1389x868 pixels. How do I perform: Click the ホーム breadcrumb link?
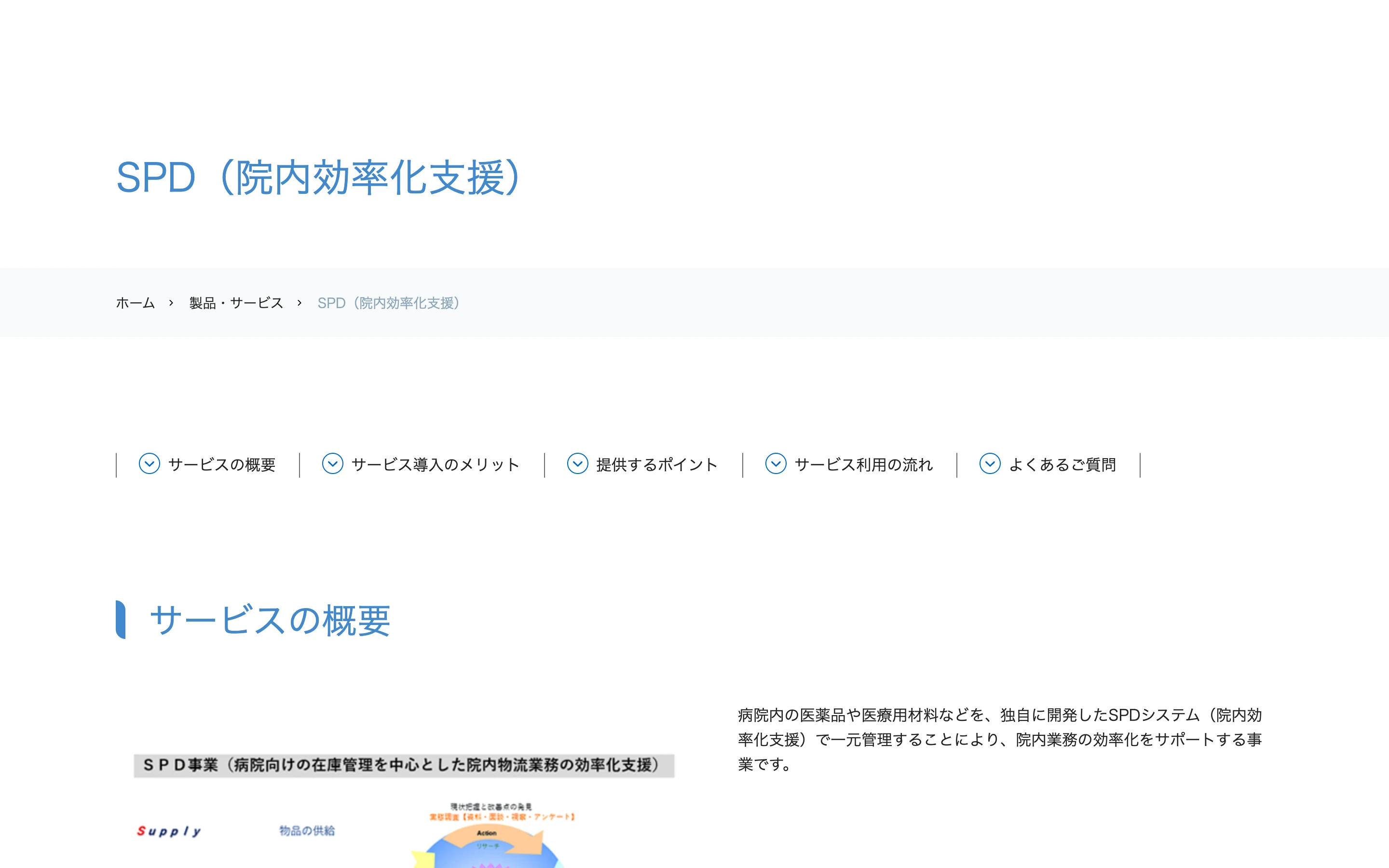click(136, 302)
